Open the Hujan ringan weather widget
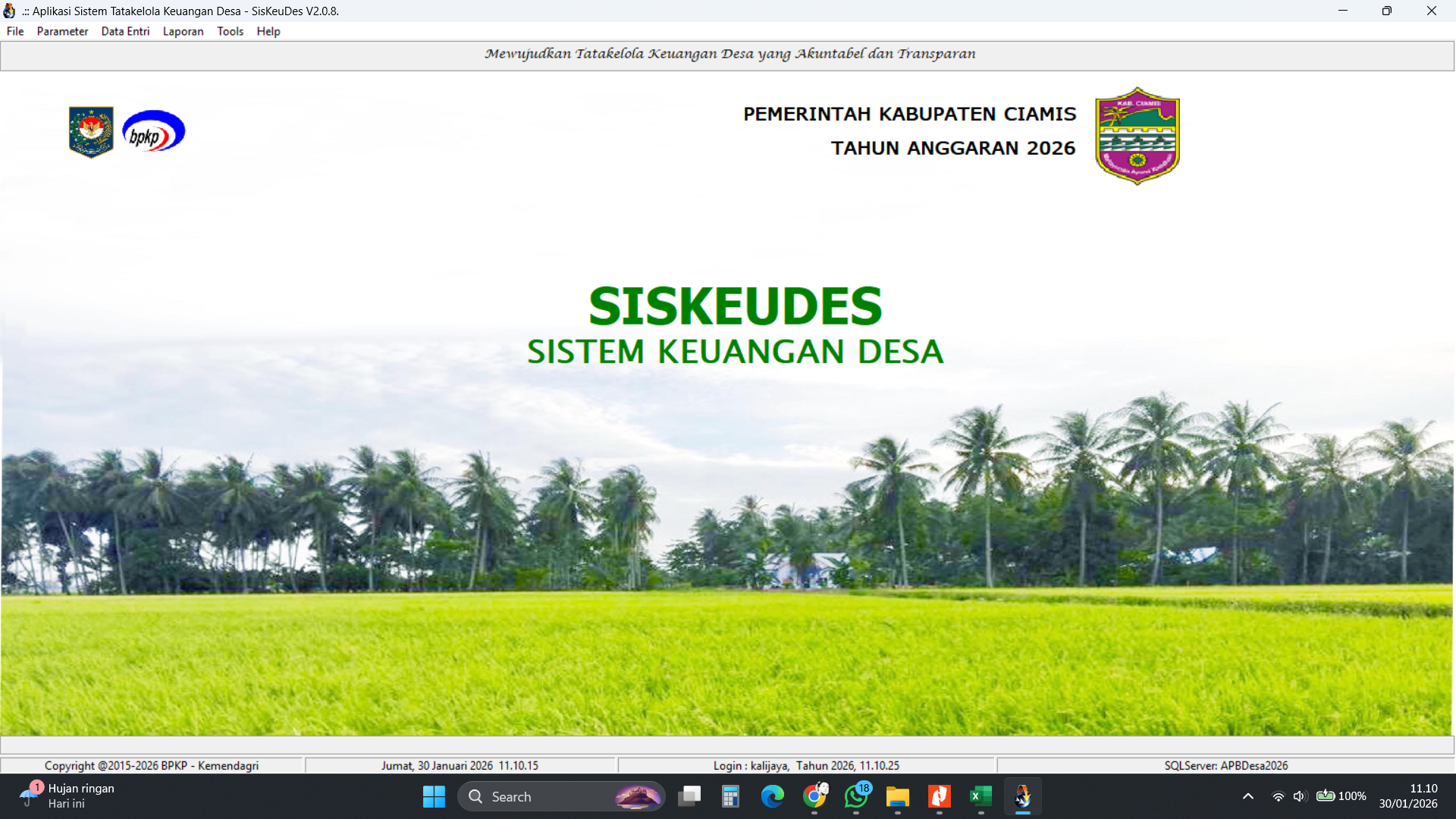 [68, 796]
